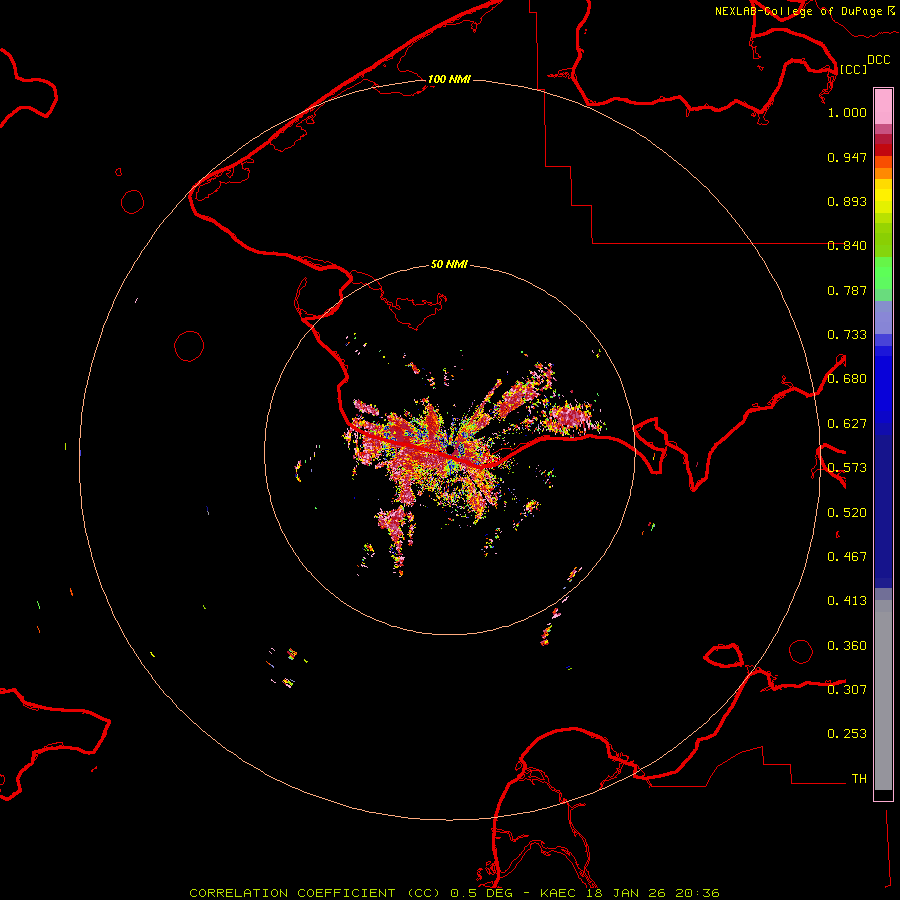Image resolution: width=900 pixels, height=900 pixels.
Task: Click the 0.520 color scale value
Action: [847, 512]
